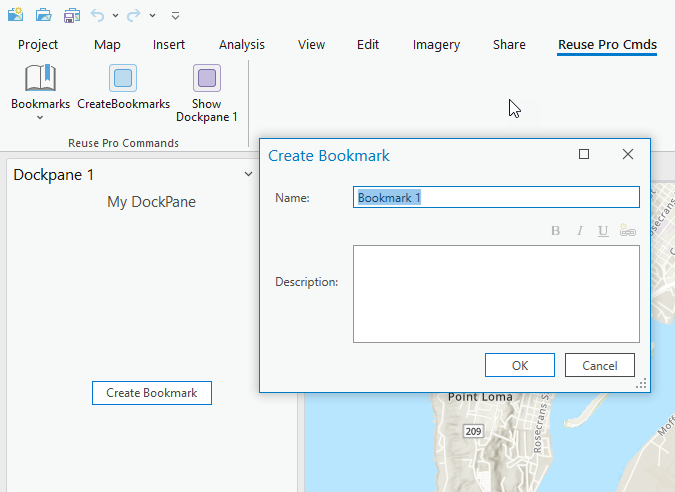Click the Redo arrow icon
The width and height of the screenshot is (675, 492).
[133, 15]
